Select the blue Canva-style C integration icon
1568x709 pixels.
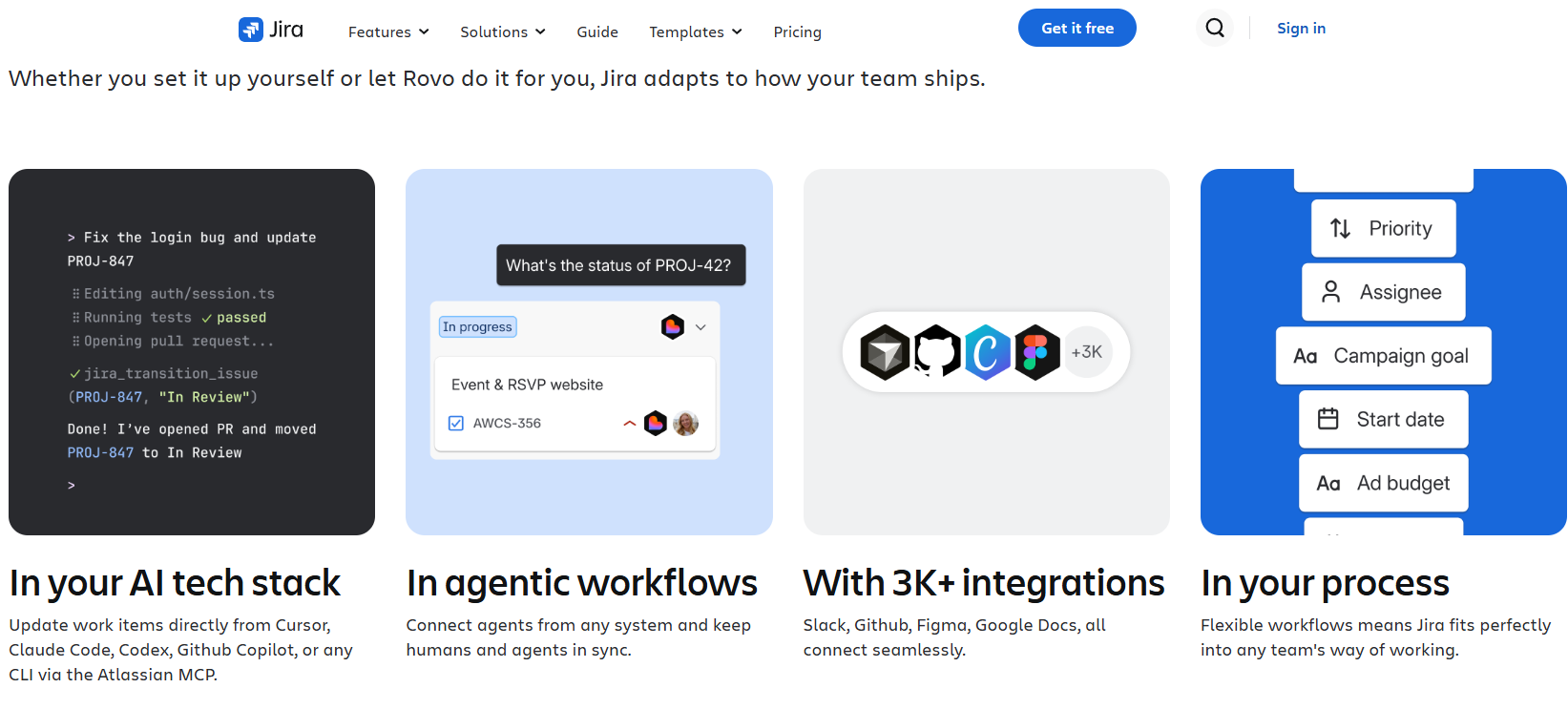(x=987, y=352)
